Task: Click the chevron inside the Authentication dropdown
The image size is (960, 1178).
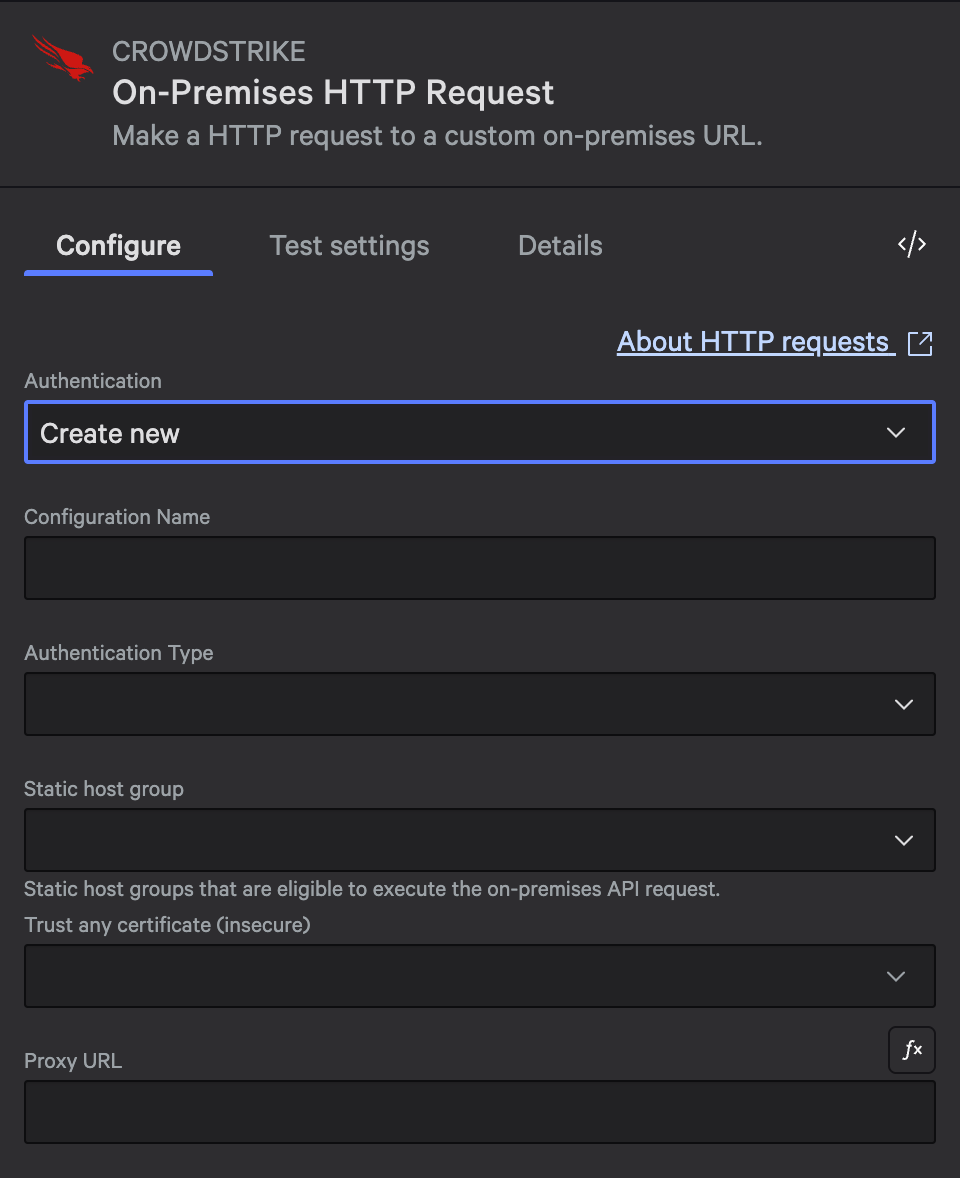Action: [x=897, y=432]
